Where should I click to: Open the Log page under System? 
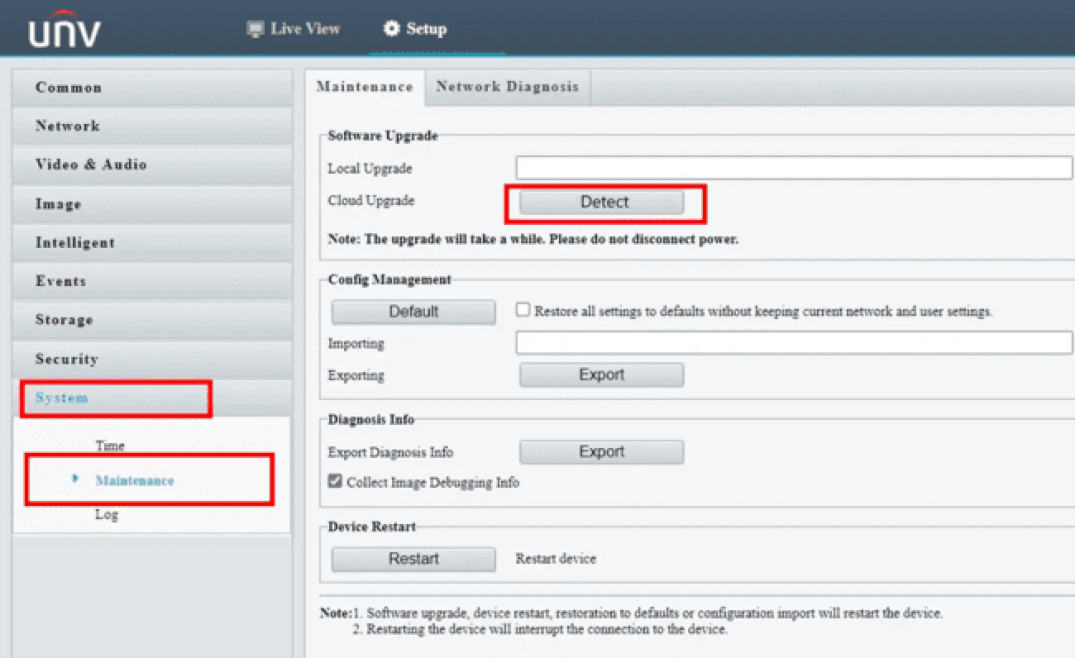pos(106,514)
